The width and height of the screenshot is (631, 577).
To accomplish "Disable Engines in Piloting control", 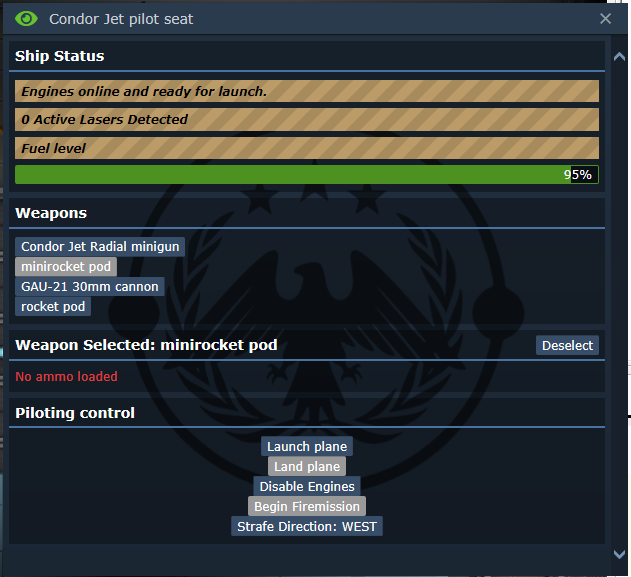I will (307, 486).
